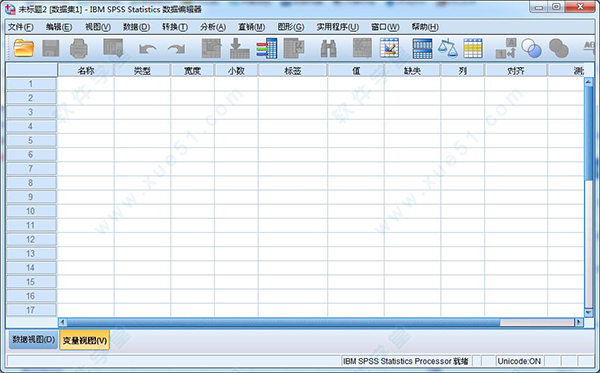600x373 pixels.
Task: Select row header 17
Action: point(31,310)
